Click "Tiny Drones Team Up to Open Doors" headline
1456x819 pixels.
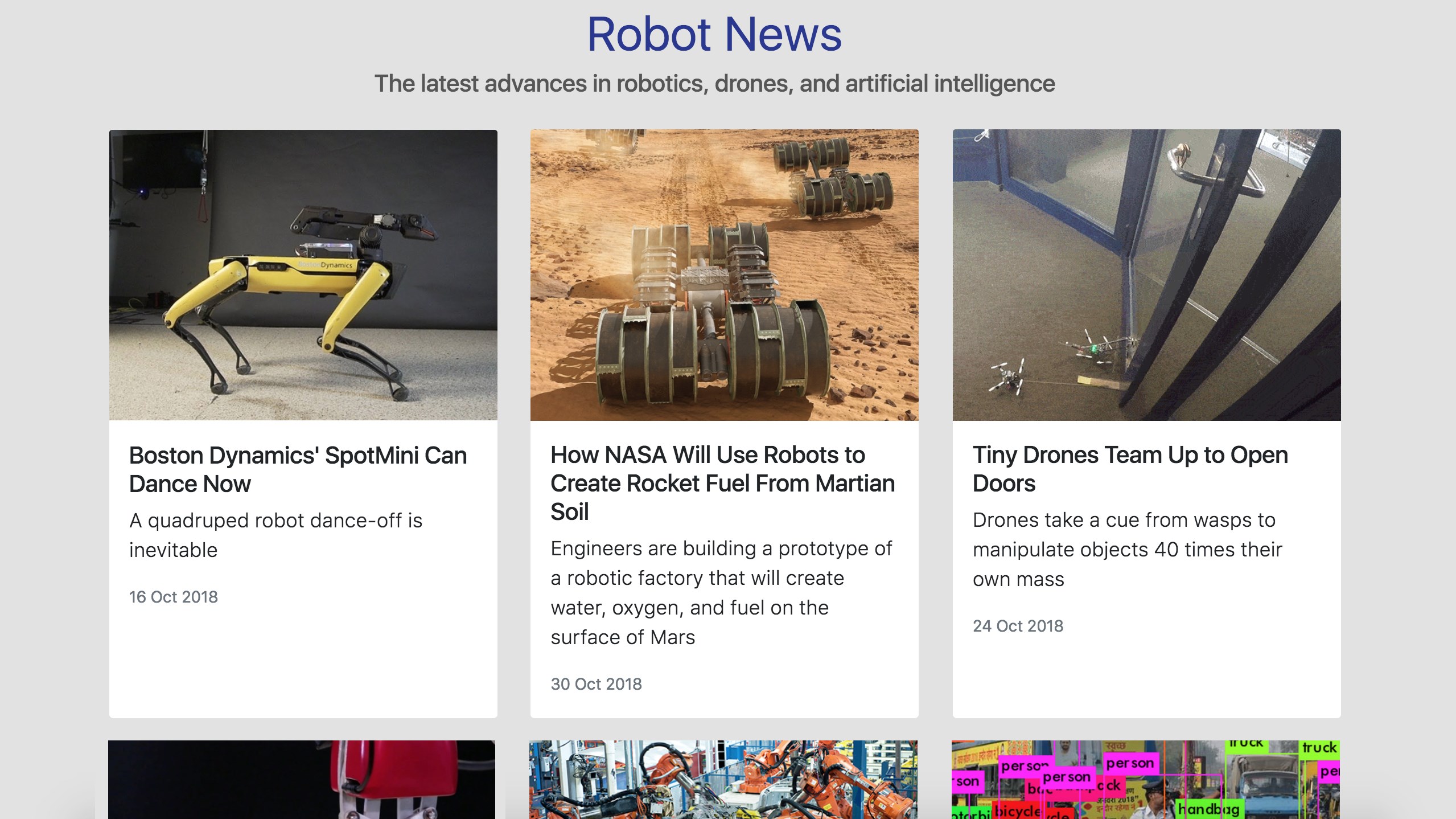point(1130,469)
